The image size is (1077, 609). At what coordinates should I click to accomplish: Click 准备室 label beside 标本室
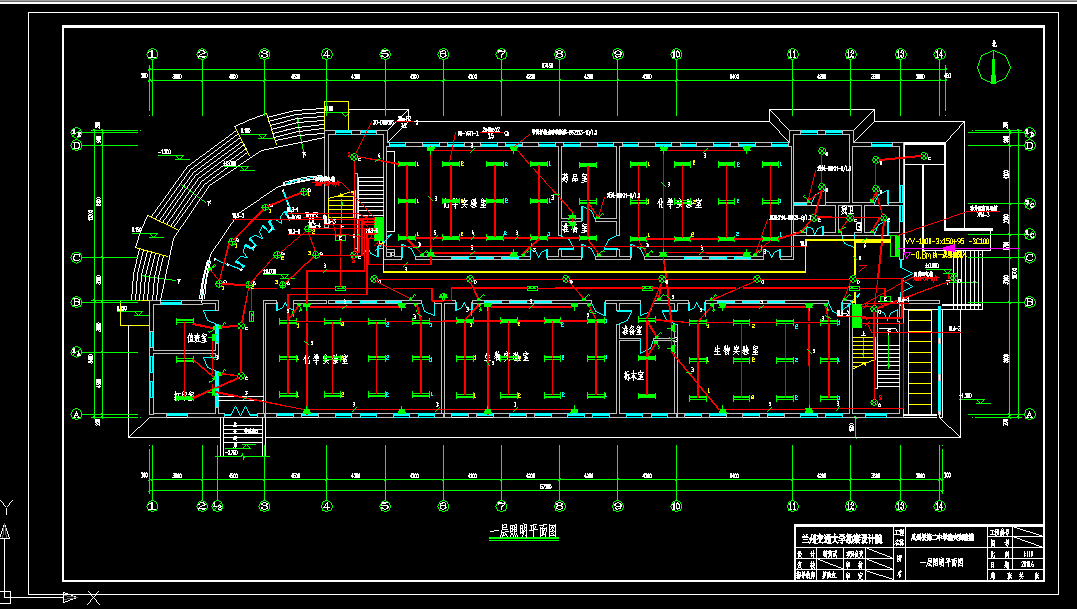click(632, 330)
